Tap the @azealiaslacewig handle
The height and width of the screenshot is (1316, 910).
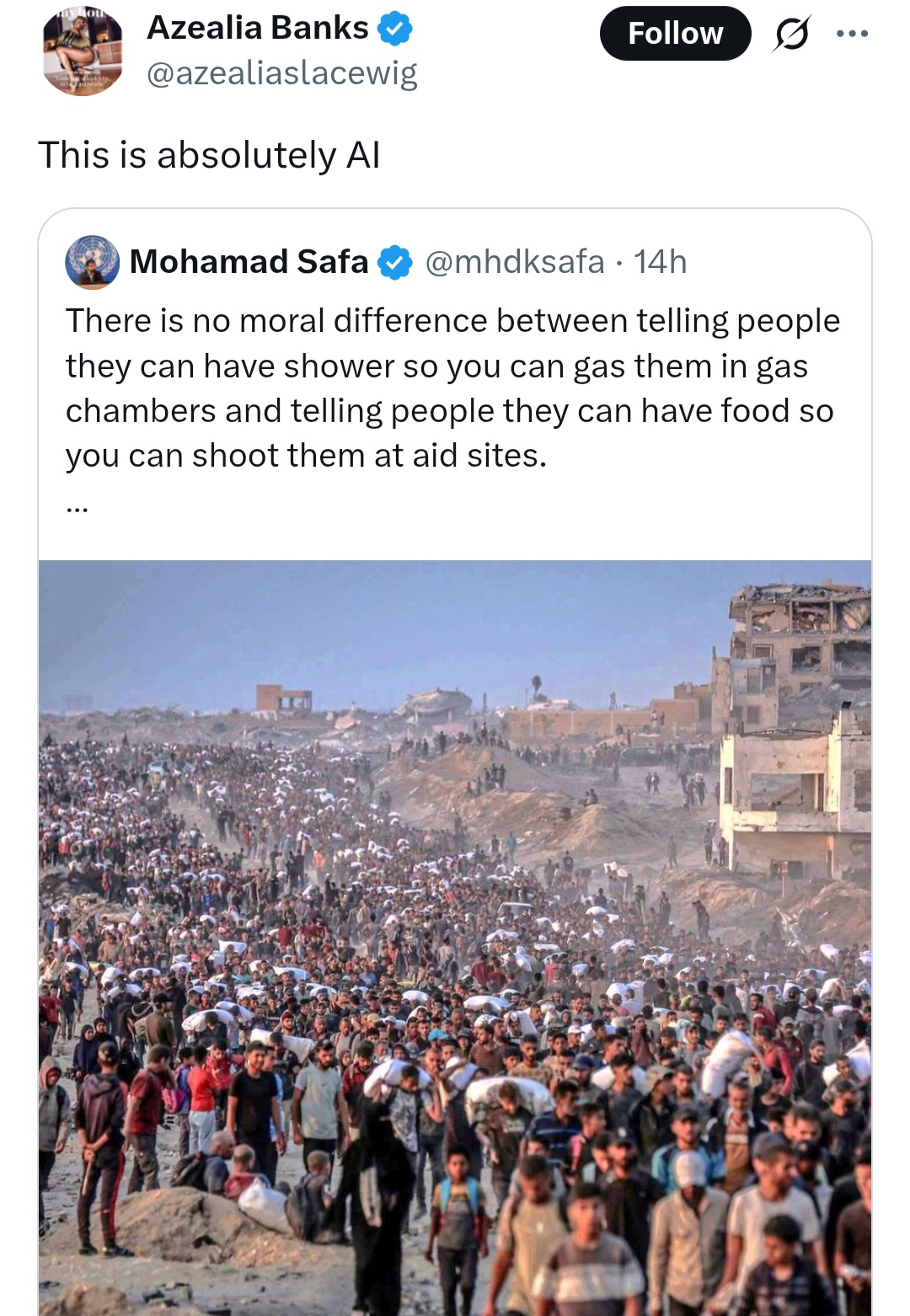point(281,73)
